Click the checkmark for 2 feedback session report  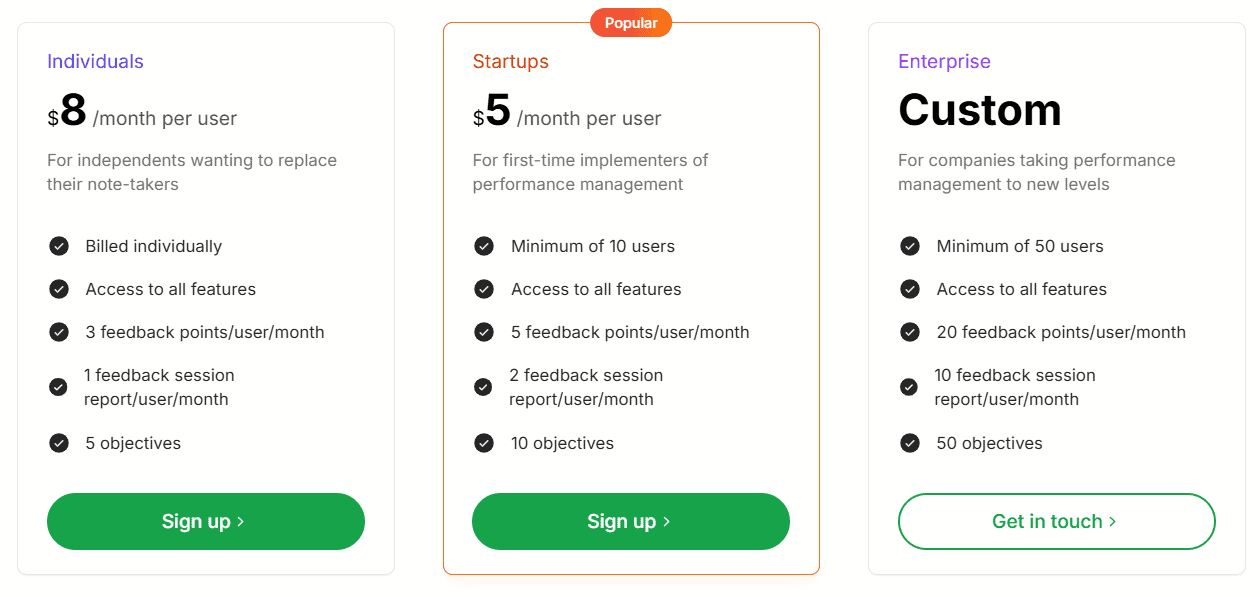click(483, 386)
